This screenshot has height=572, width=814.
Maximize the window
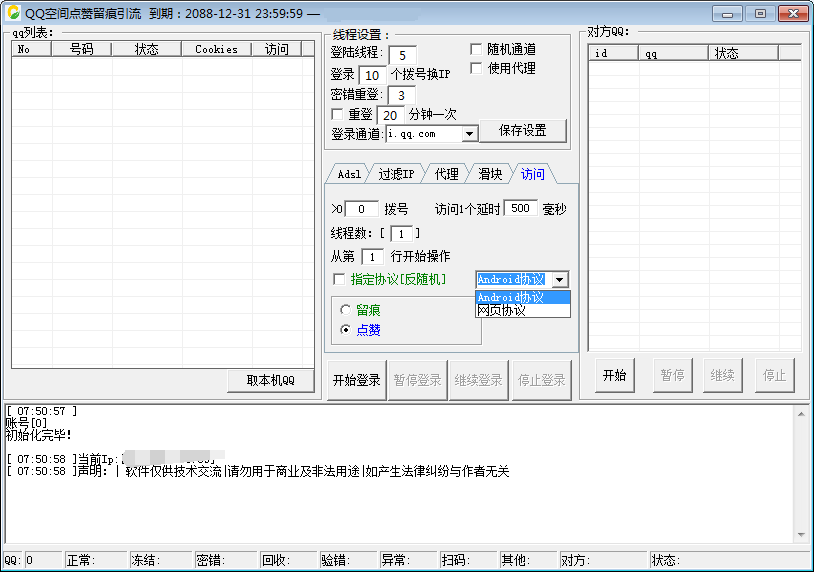[x=760, y=14]
